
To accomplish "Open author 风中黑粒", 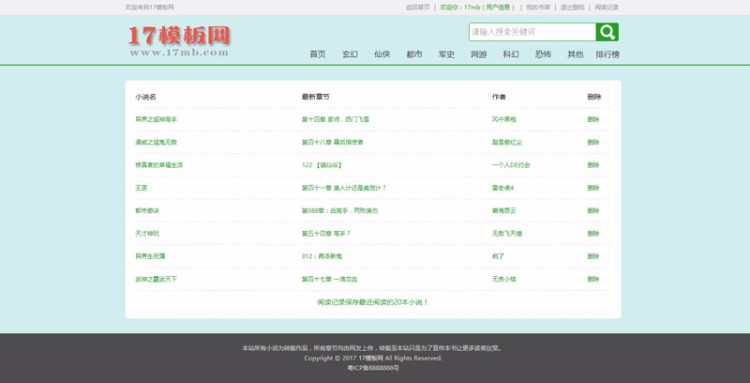I will coord(504,119).
